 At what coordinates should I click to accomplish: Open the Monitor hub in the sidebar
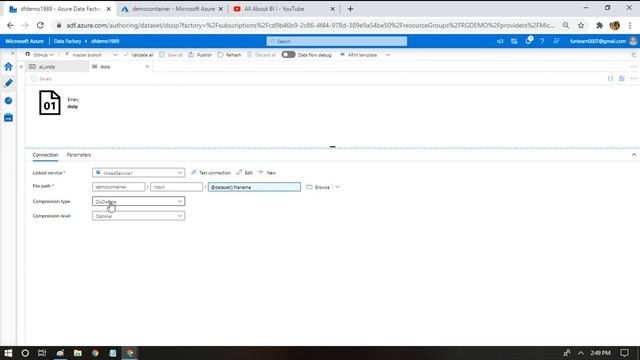click(8, 100)
